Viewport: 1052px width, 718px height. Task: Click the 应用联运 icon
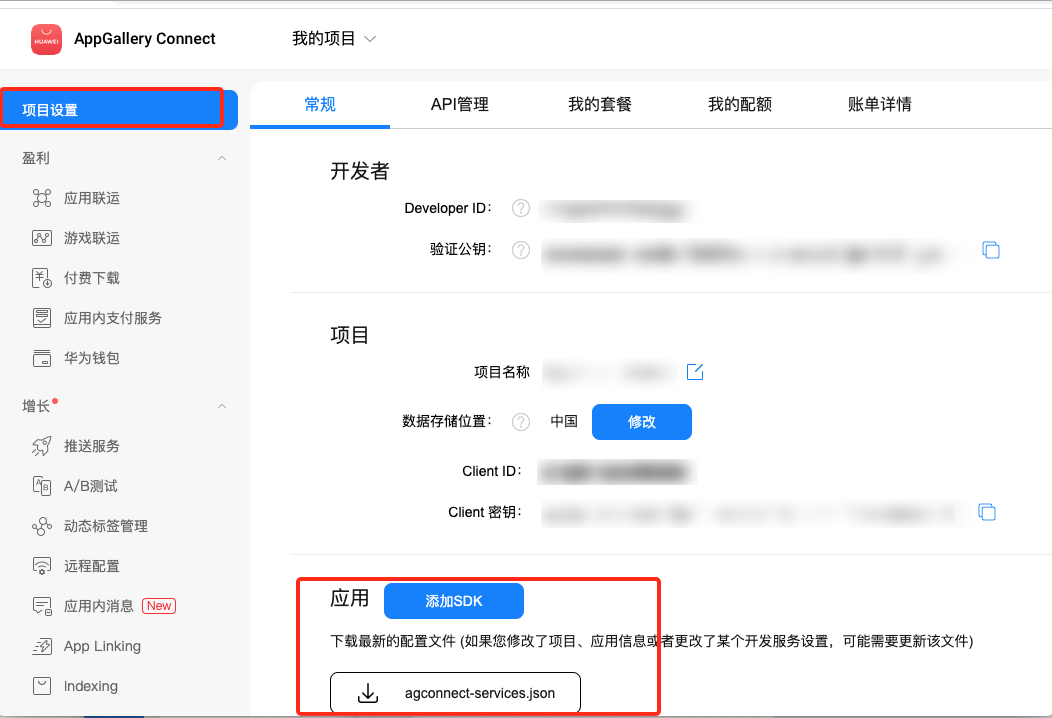click(x=42, y=198)
